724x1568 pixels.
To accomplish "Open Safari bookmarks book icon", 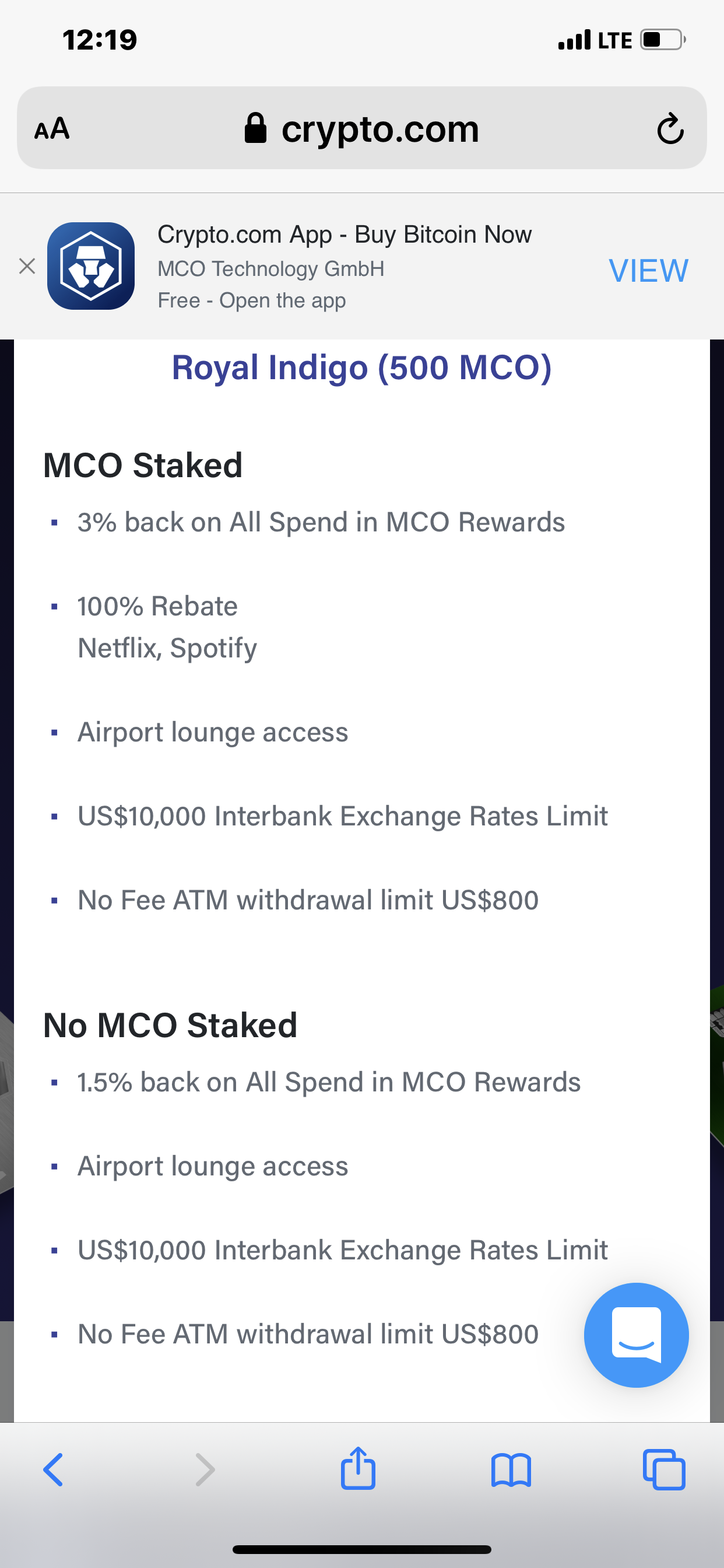I will [511, 1469].
